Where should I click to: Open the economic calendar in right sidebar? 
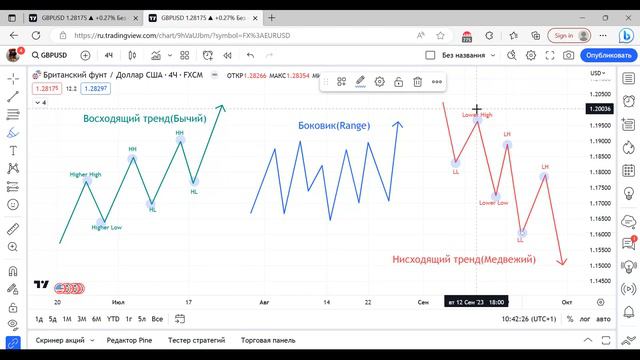point(629,171)
